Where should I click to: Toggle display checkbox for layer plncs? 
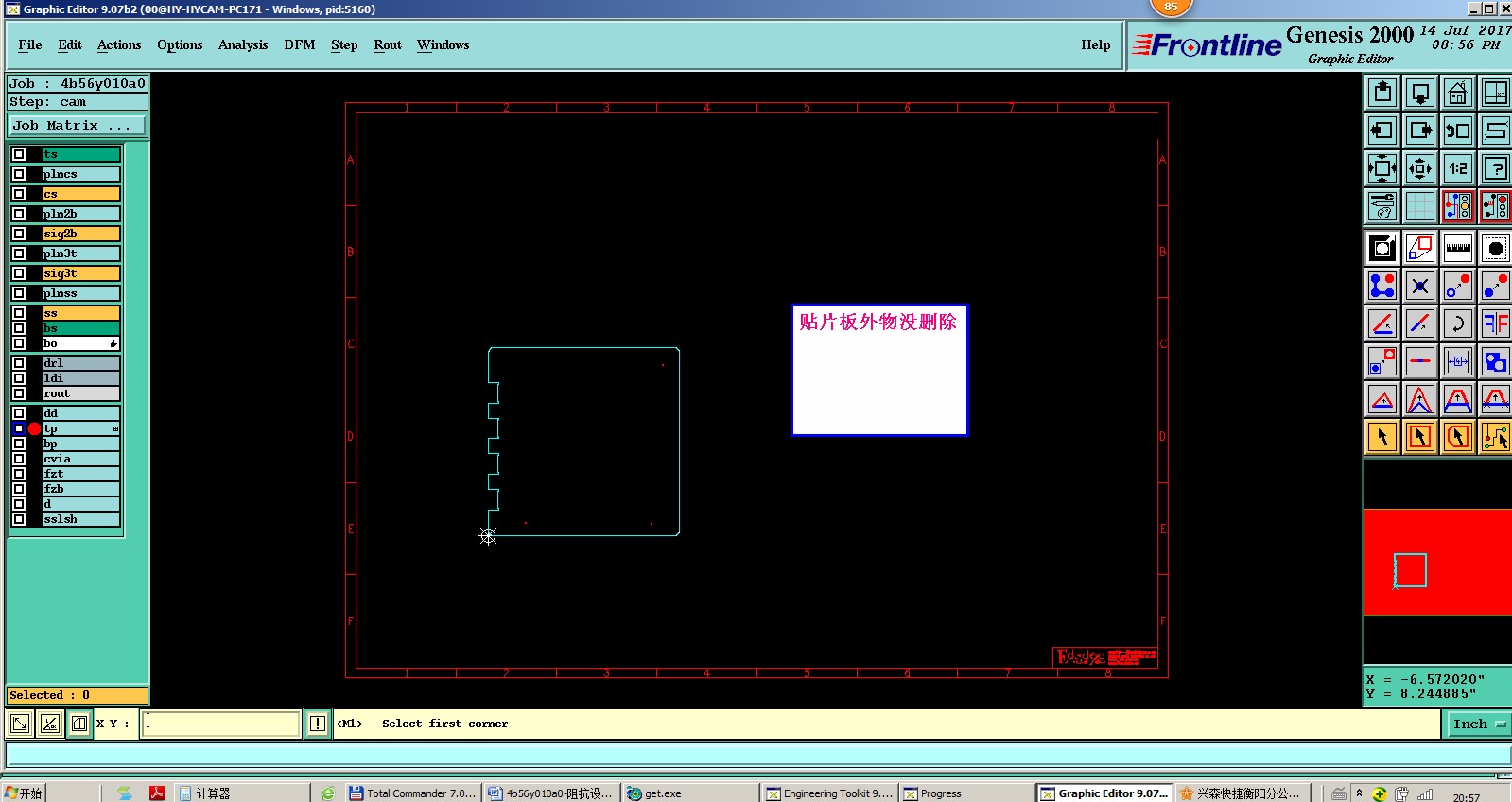19,174
